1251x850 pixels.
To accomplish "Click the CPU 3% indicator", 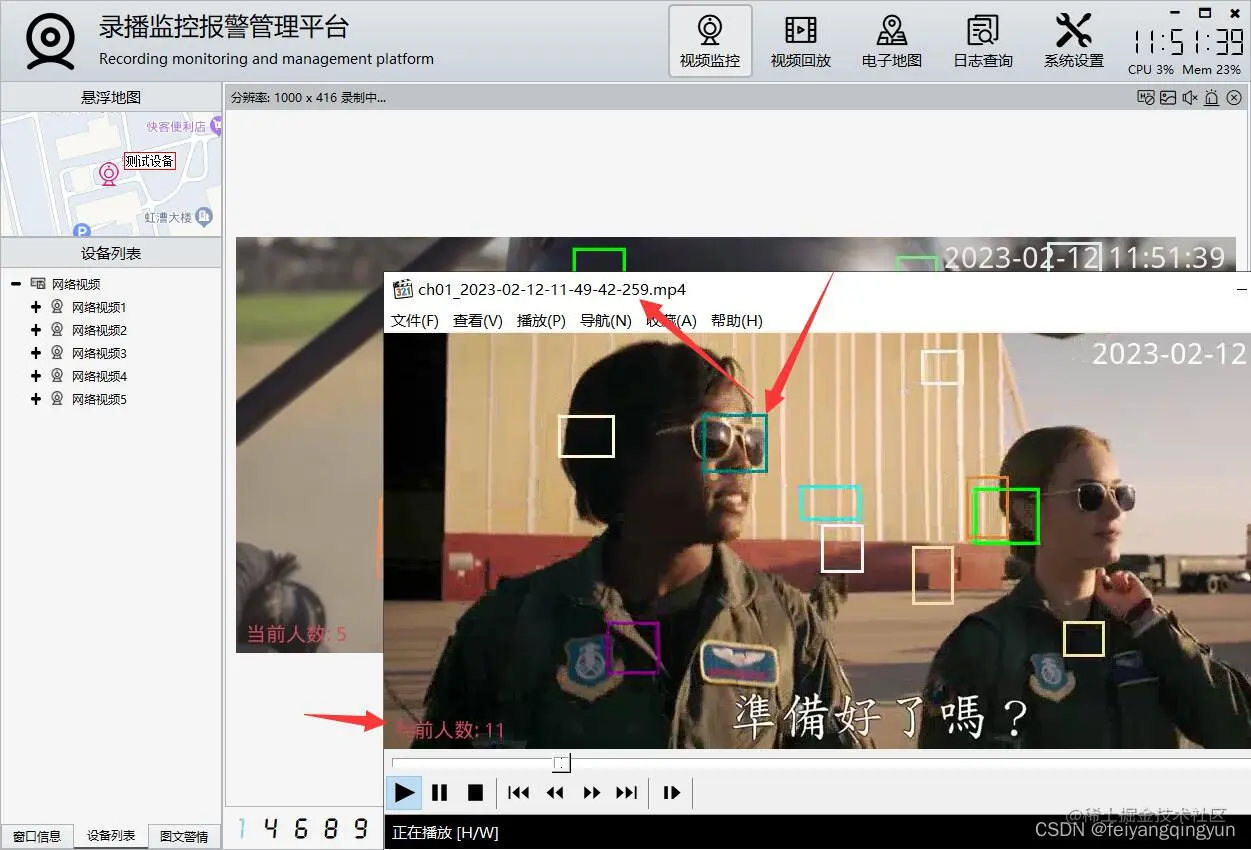I will pyautogui.click(x=1151, y=70).
